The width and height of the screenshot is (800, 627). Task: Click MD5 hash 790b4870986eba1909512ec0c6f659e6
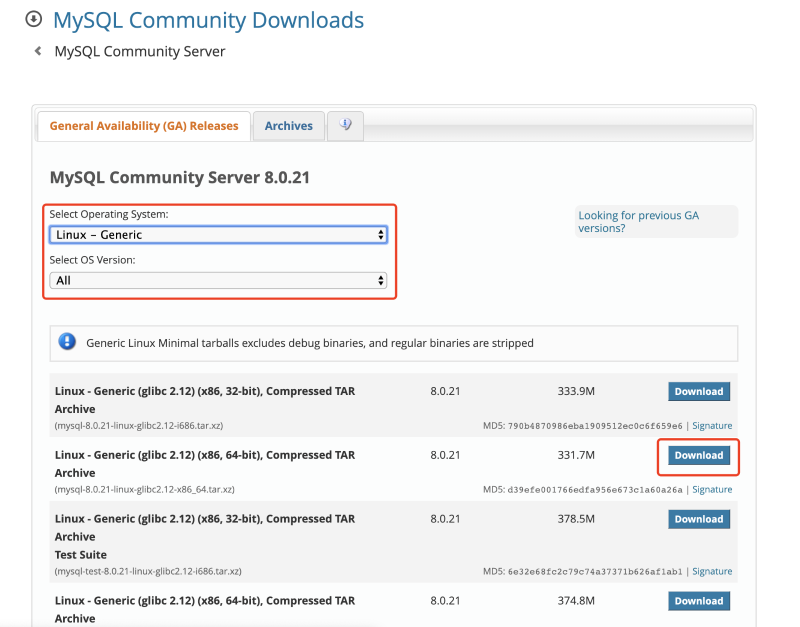coord(595,425)
